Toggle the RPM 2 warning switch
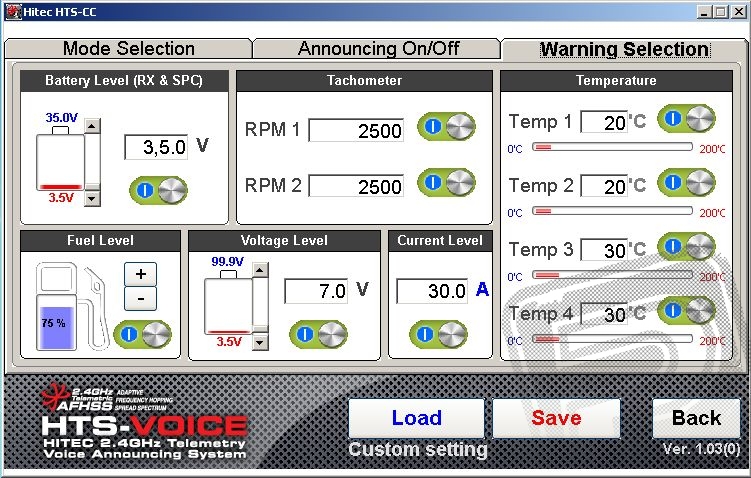Viewport: 751px width, 478px height. coord(446,183)
